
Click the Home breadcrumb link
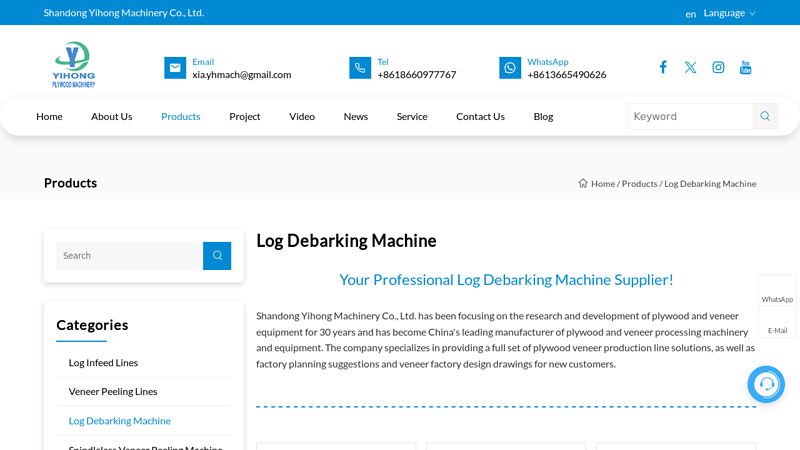pos(602,184)
